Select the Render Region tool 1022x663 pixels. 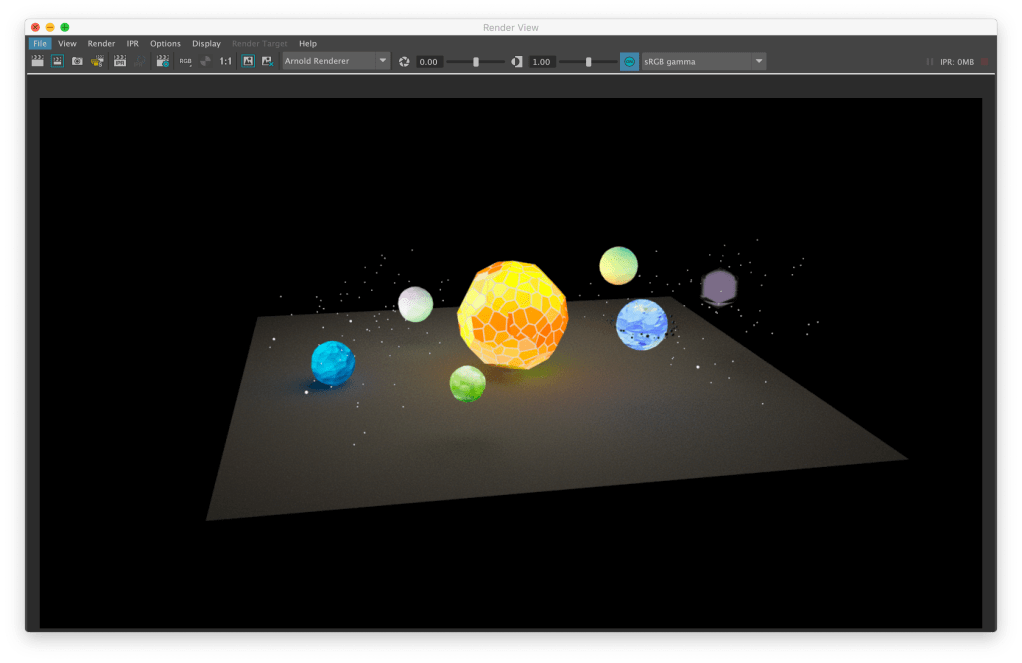[x=57, y=62]
